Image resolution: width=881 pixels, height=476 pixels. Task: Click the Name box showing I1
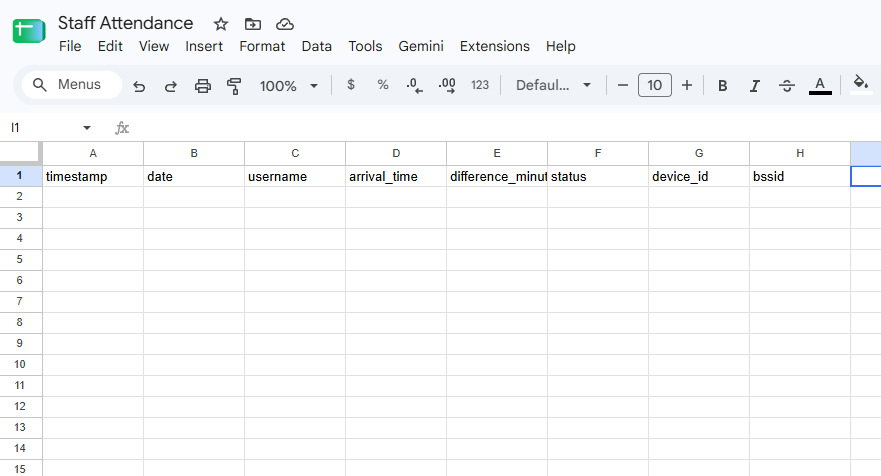(x=42, y=128)
